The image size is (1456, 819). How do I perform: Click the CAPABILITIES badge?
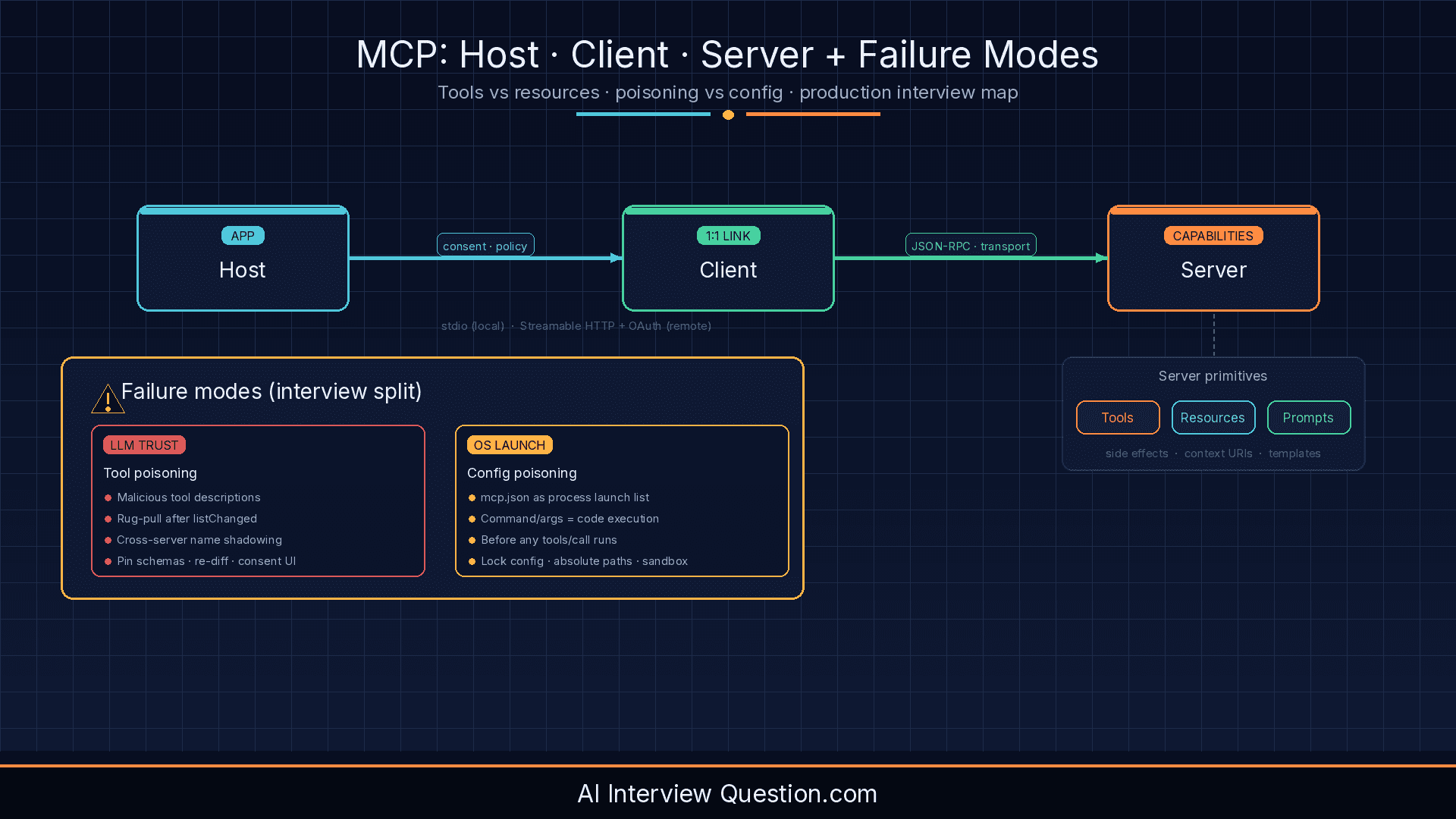(x=1213, y=236)
